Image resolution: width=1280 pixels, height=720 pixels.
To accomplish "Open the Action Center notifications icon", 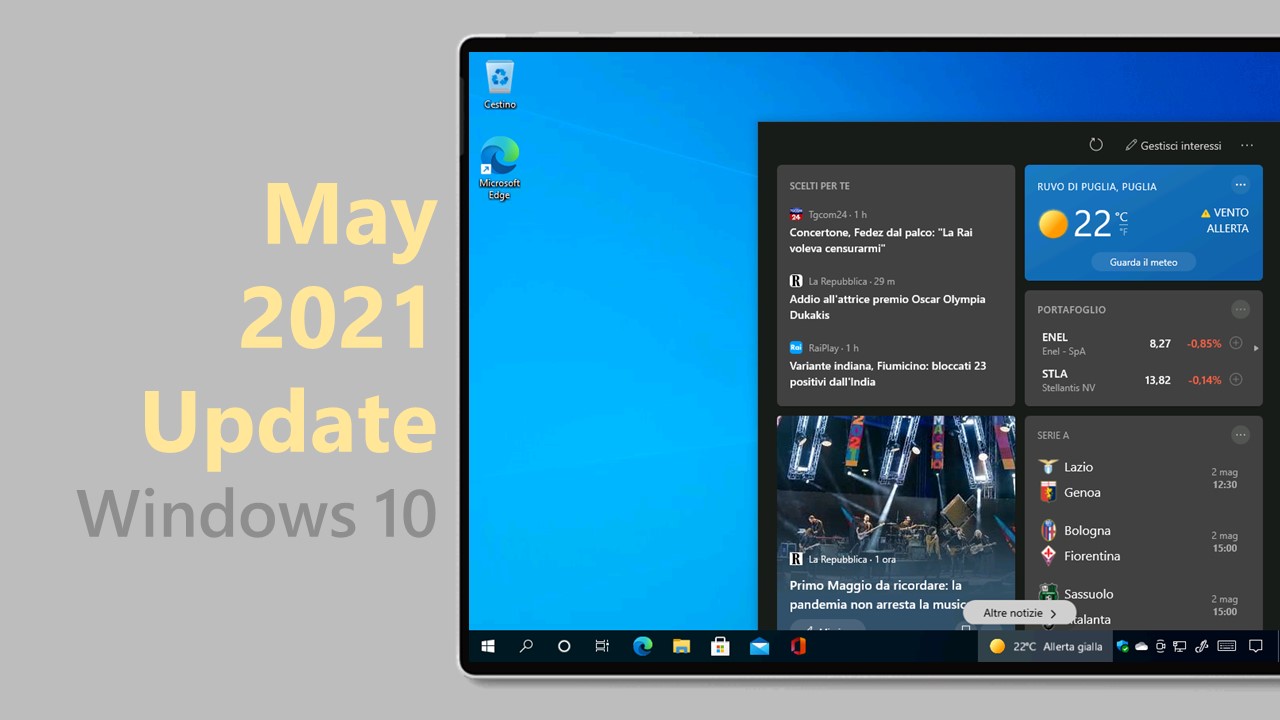I will pos(1256,646).
